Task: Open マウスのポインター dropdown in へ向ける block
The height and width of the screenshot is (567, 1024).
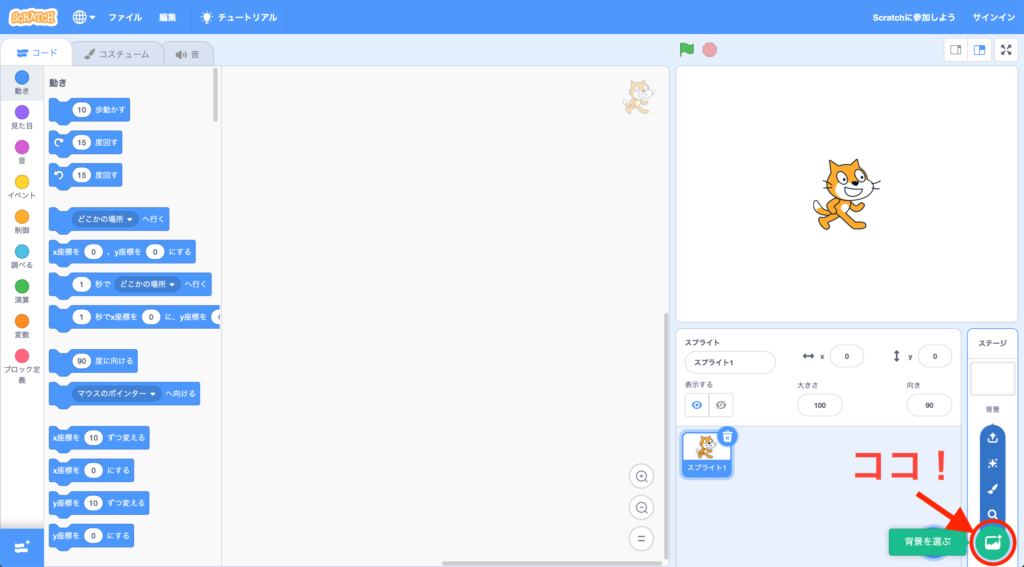Action: pyautogui.click(x=116, y=394)
